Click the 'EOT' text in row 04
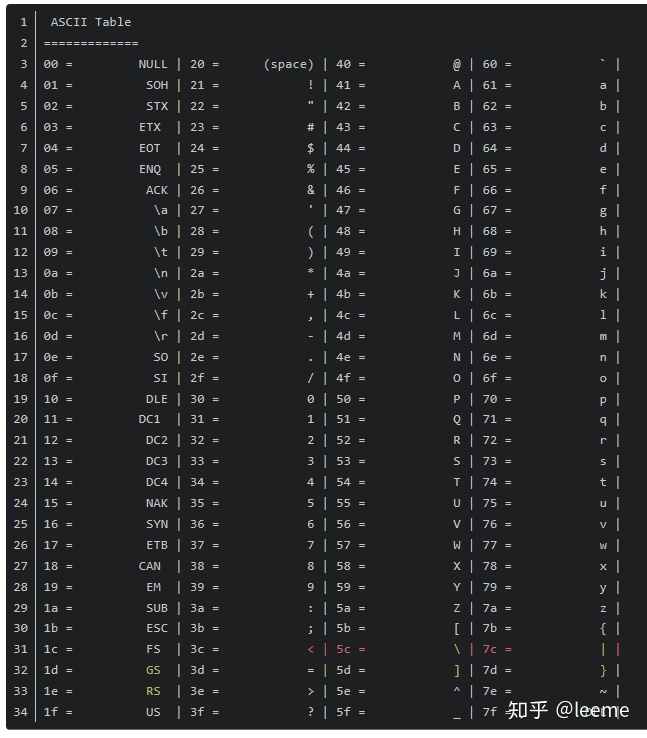Image resolution: width=647 pixels, height=738 pixels. 150,148
